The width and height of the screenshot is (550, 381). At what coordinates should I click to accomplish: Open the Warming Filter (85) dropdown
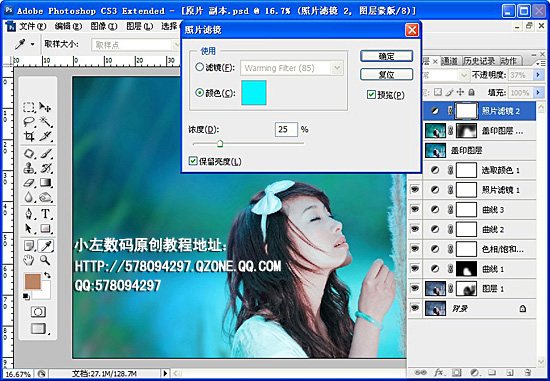coord(337,68)
